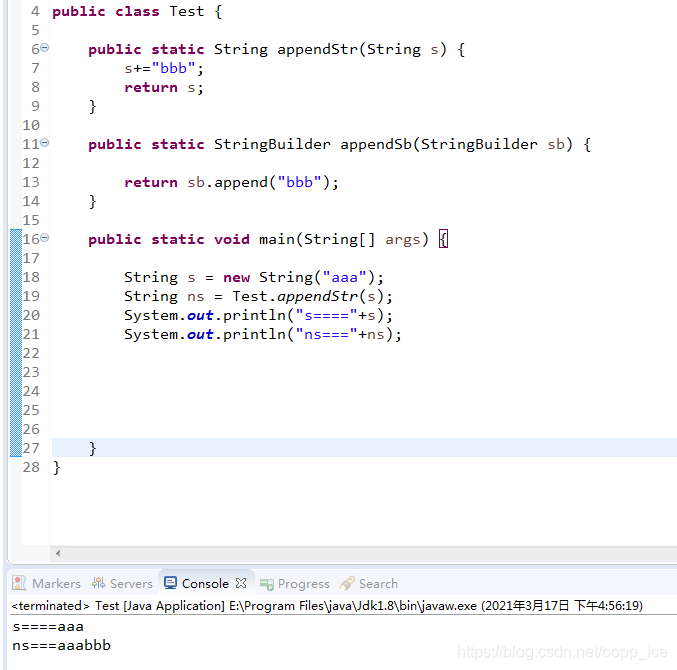This screenshot has width=677, height=670.
Task: Click the Console monitor icon
Action: click(170, 583)
